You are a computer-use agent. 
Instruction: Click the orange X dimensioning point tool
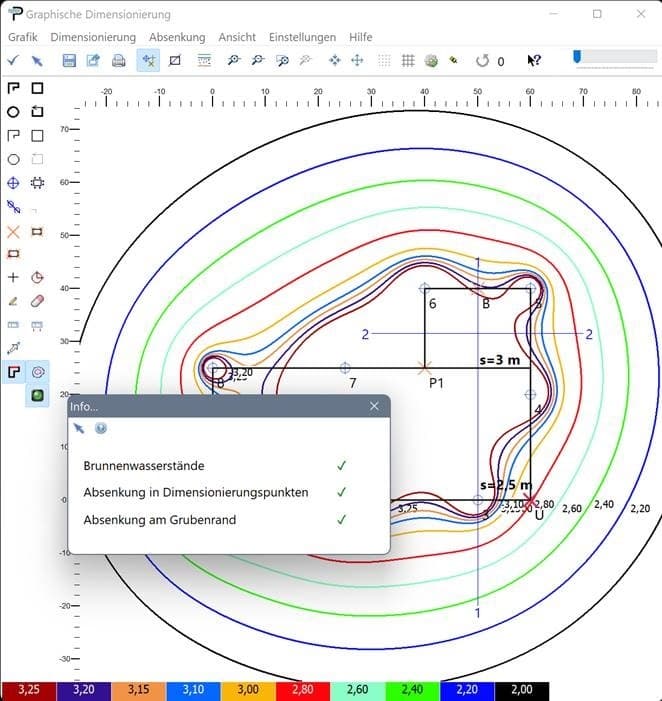[x=14, y=231]
